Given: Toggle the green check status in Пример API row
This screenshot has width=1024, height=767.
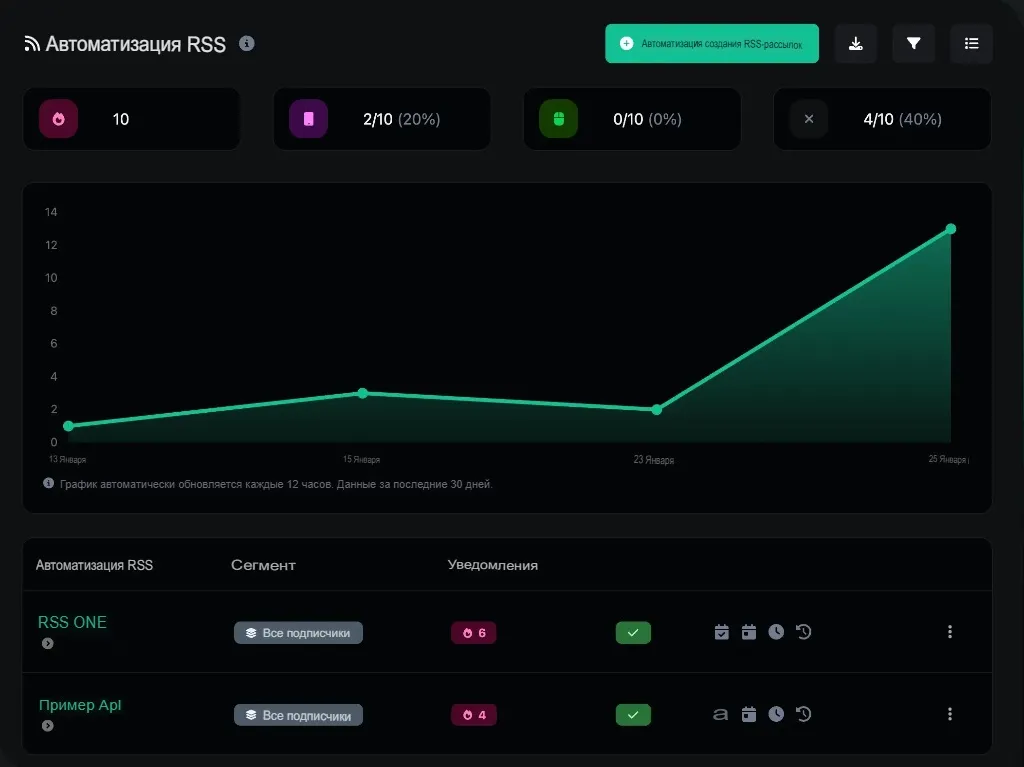Looking at the screenshot, I should (x=633, y=715).
